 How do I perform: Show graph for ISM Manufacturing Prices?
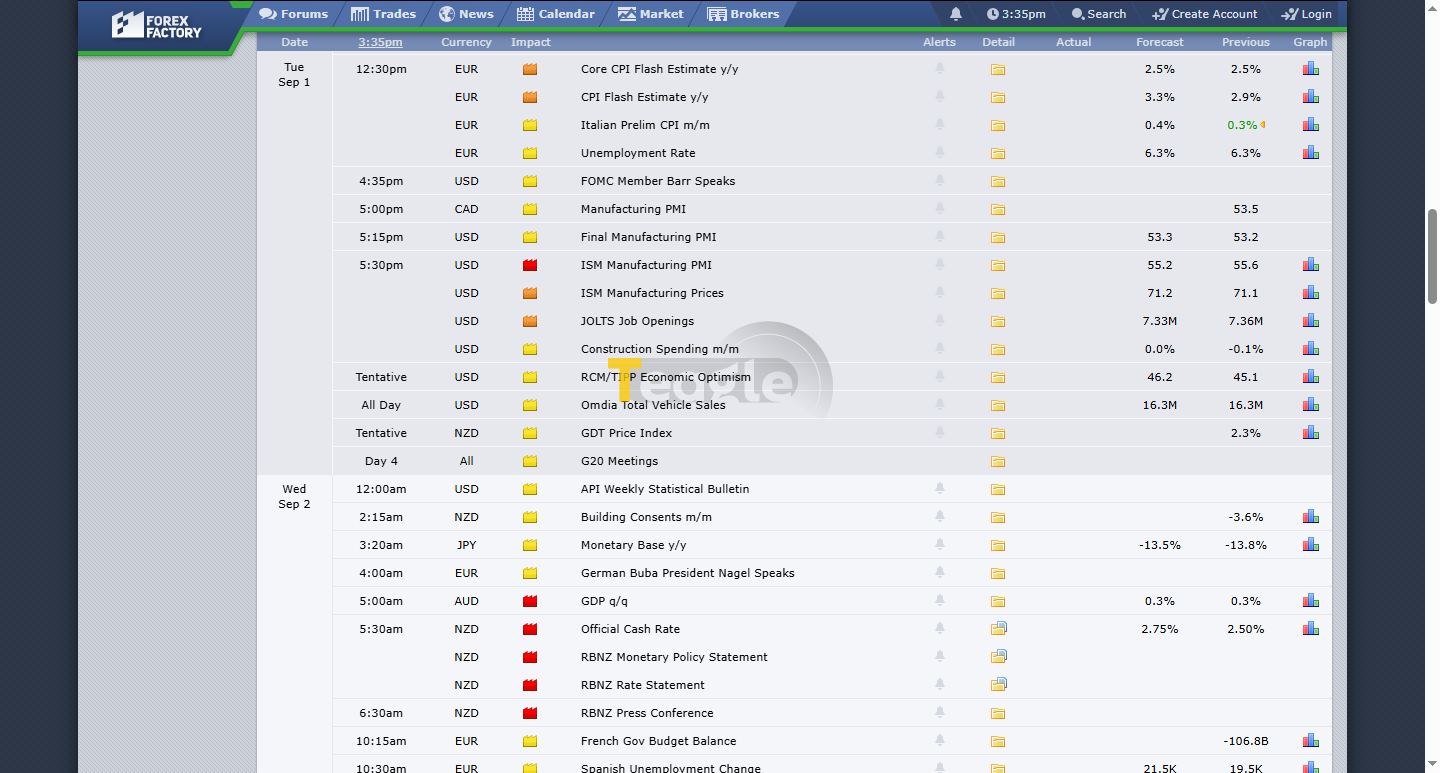point(1310,293)
